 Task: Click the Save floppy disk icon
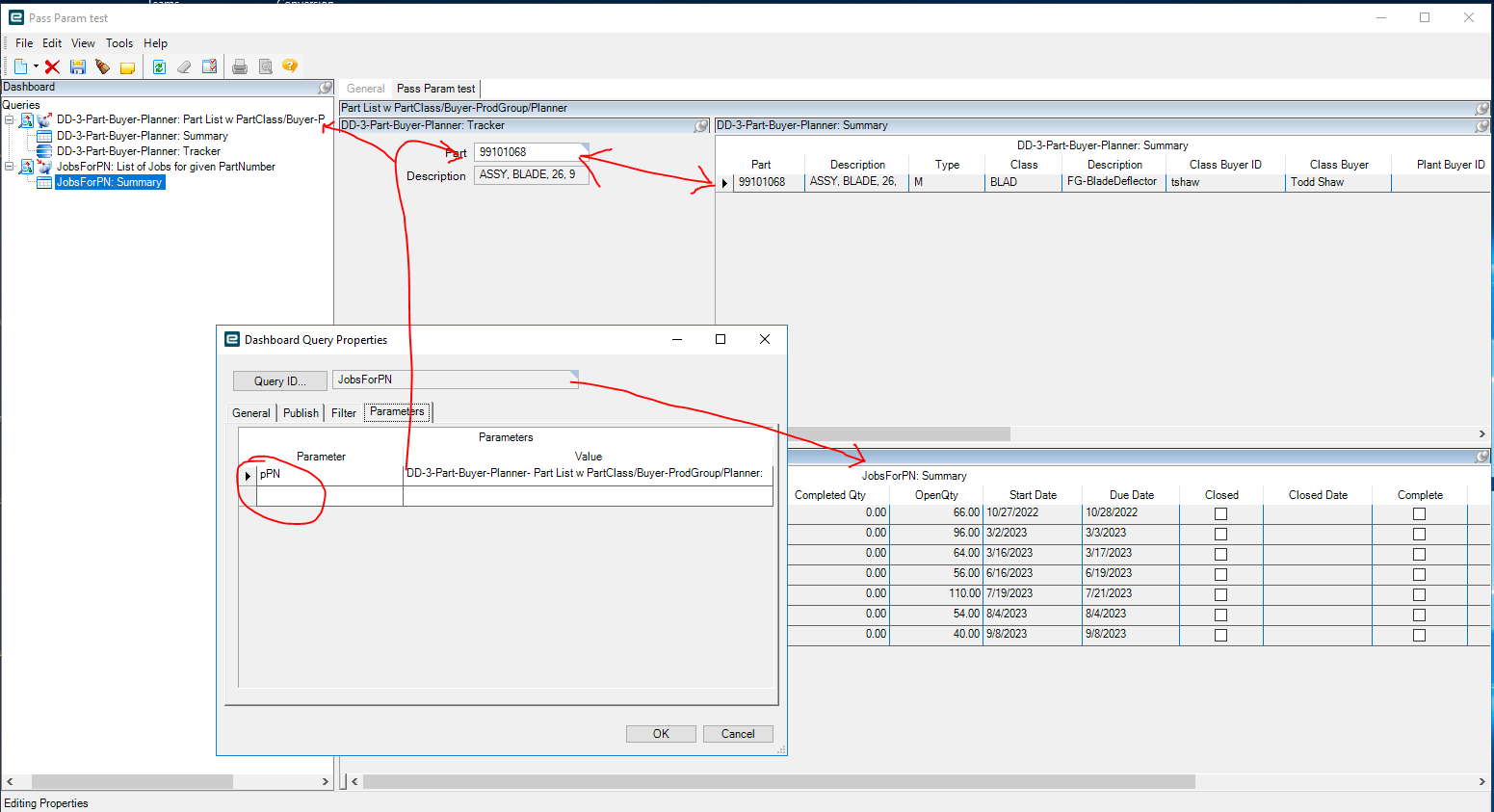(x=78, y=66)
